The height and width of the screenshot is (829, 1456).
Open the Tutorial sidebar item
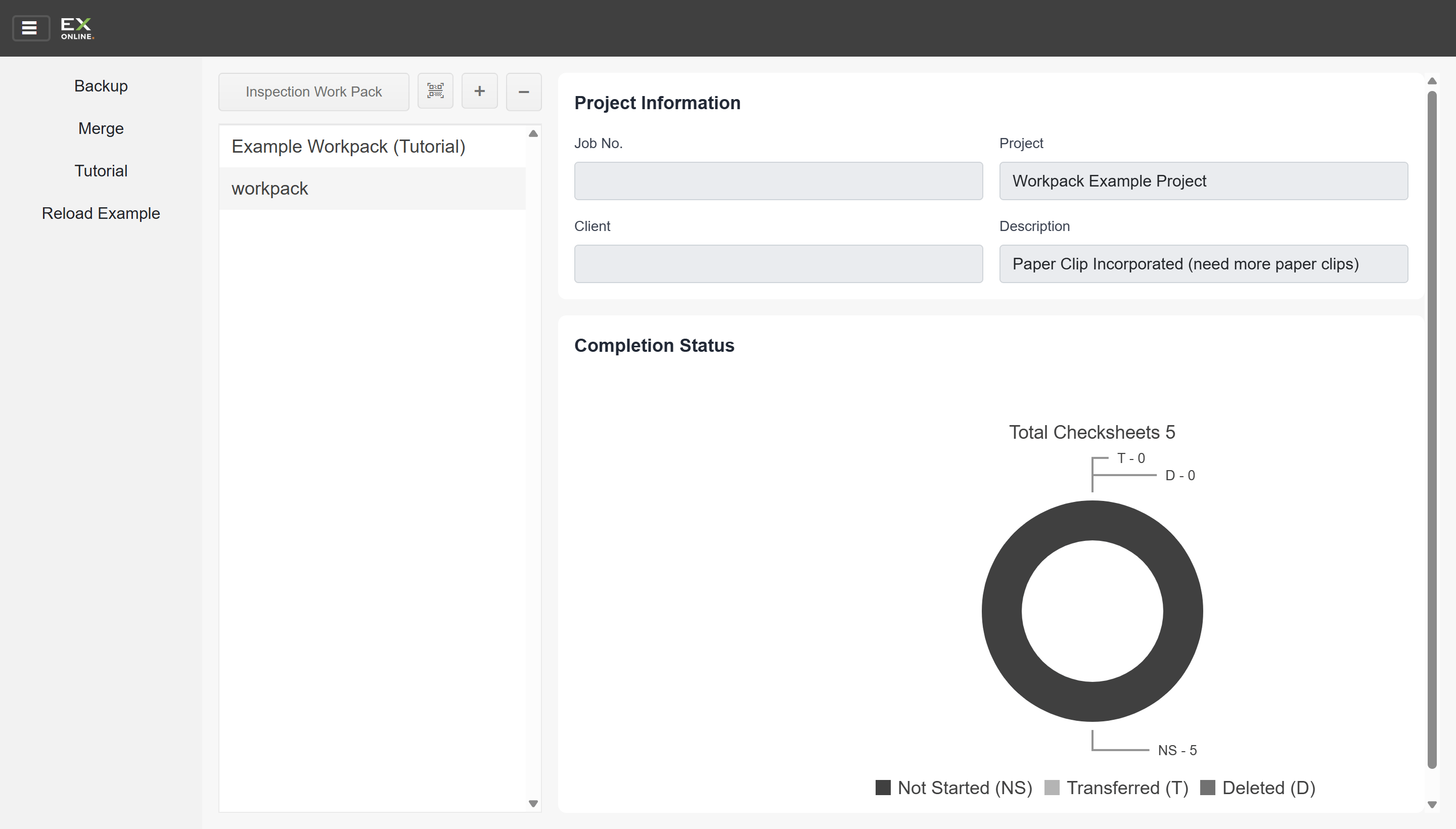click(x=101, y=171)
